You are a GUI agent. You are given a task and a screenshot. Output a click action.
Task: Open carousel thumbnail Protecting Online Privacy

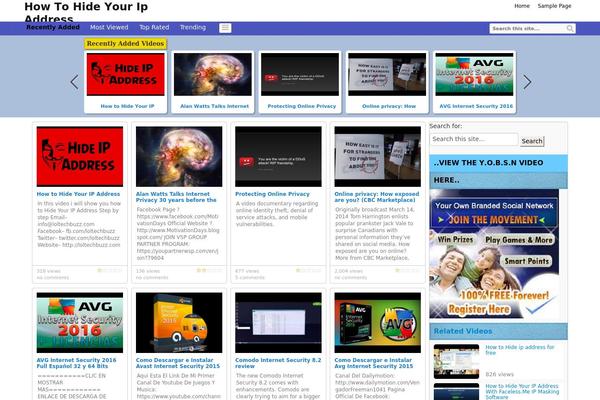tap(300, 74)
